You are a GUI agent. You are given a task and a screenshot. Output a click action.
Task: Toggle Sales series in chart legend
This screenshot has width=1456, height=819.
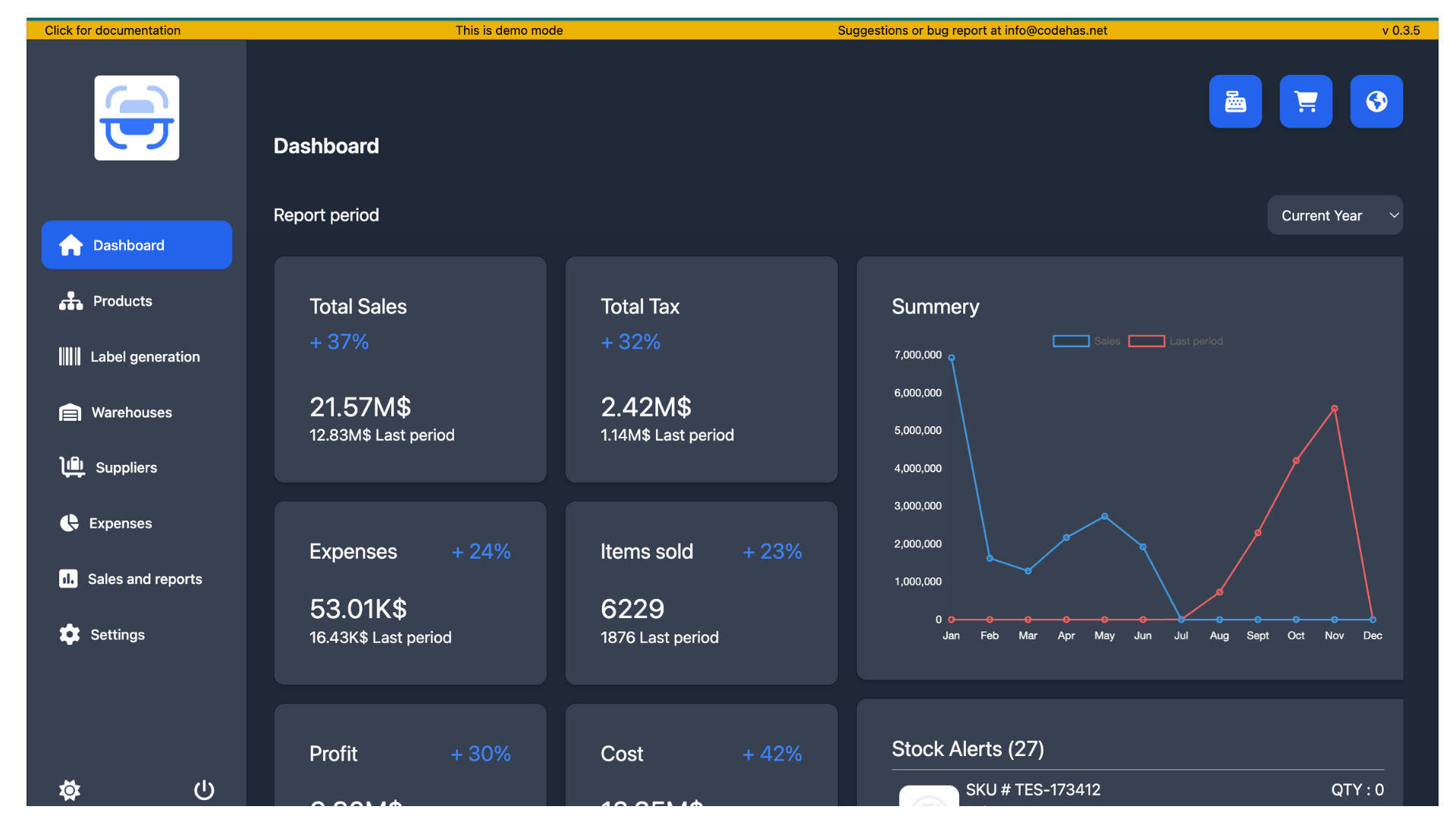1085,341
